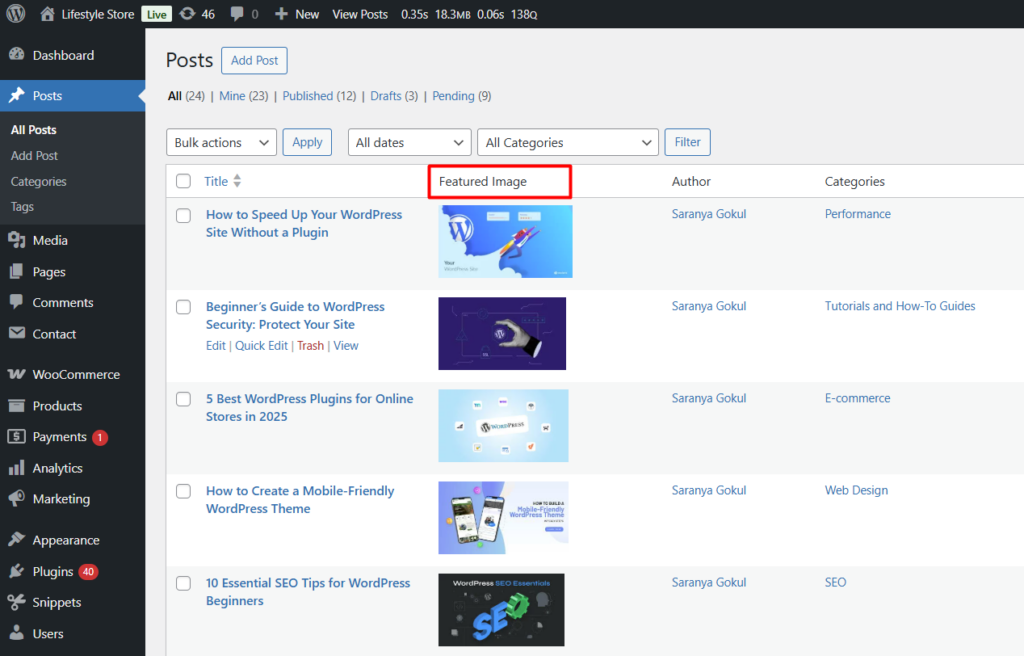This screenshot has height=656, width=1024.
Task: Open the Plugins icon in sidebar
Action: click(x=16, y=572)
